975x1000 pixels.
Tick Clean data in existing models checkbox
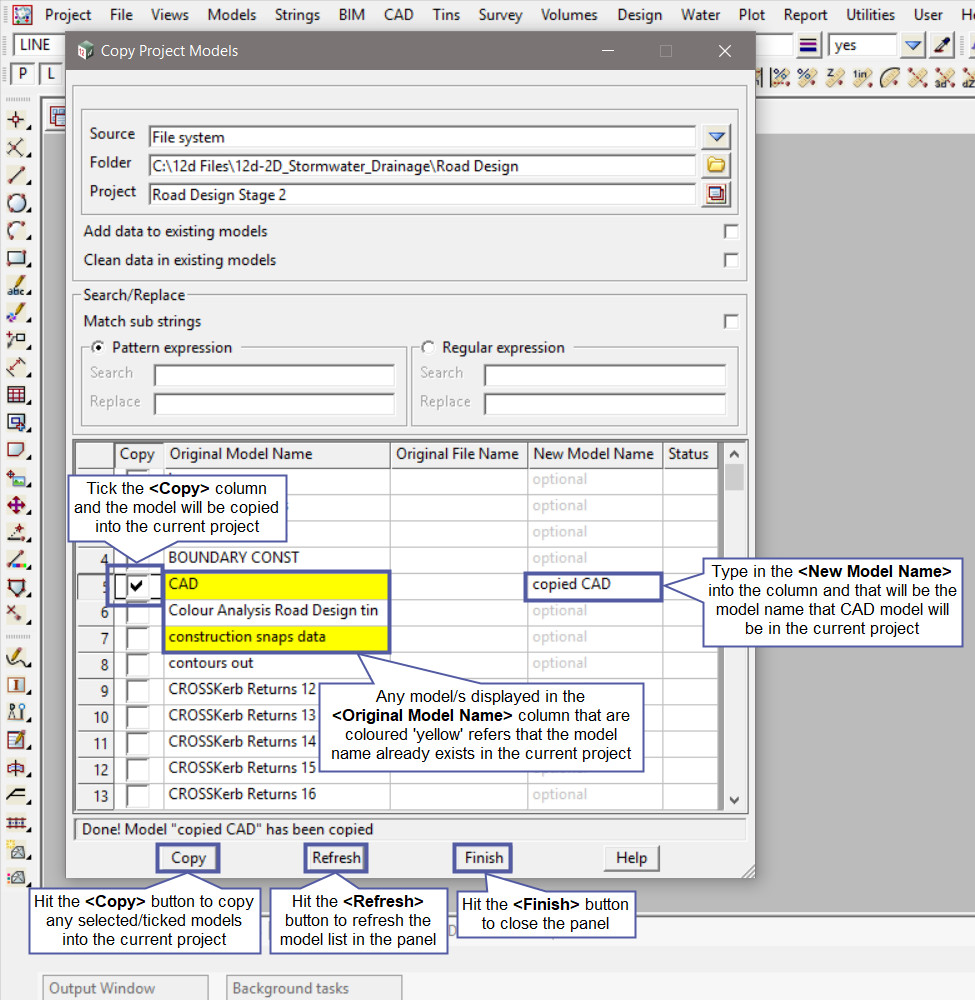point(731,260)
